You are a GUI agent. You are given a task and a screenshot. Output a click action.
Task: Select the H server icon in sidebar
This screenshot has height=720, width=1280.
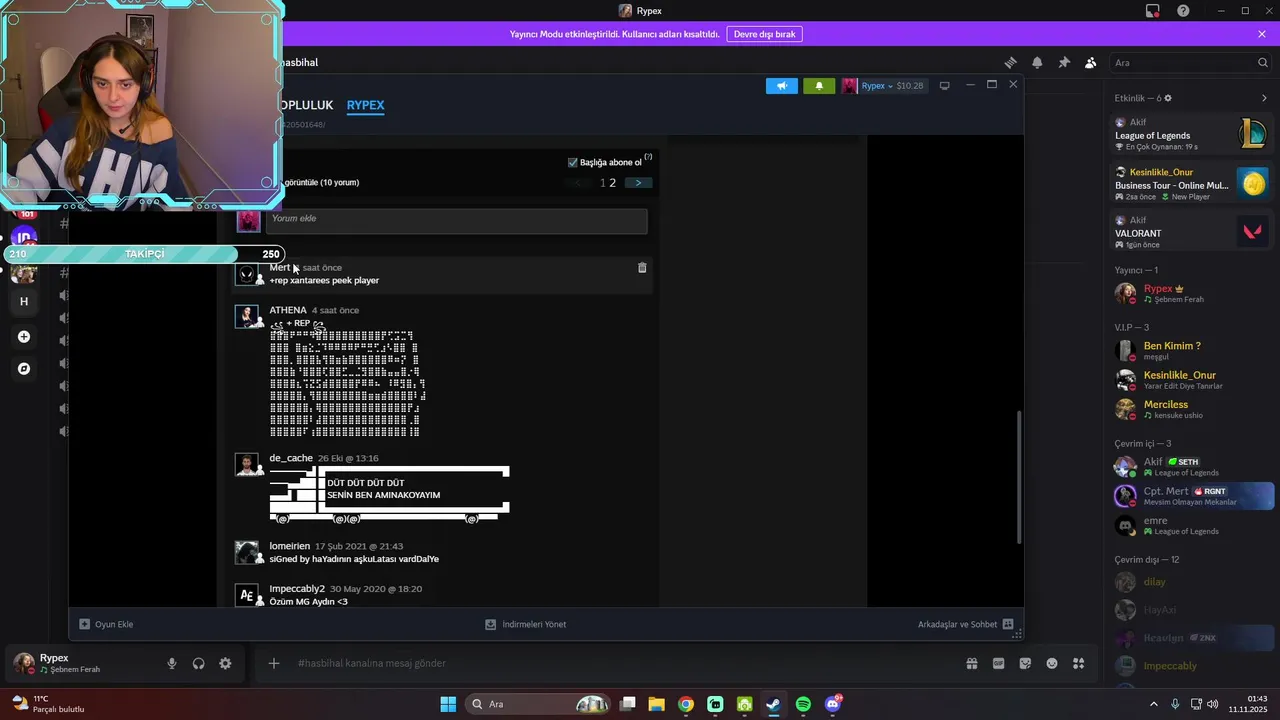point(24,301)
